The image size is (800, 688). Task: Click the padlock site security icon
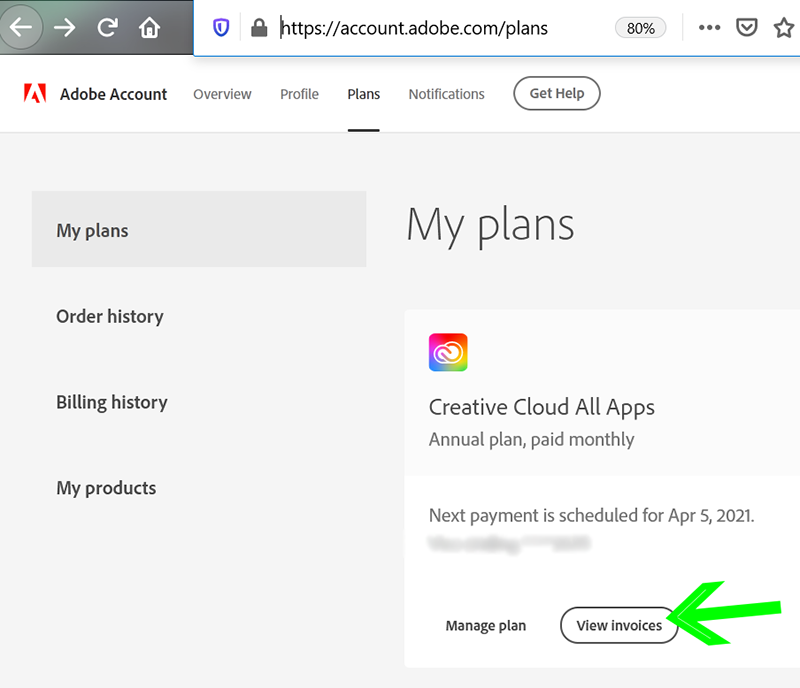click(x=257, y=27)
